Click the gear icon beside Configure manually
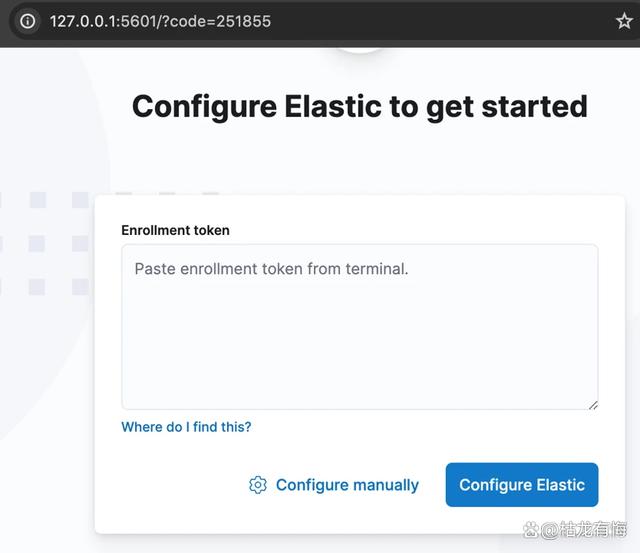 [258, 485]
